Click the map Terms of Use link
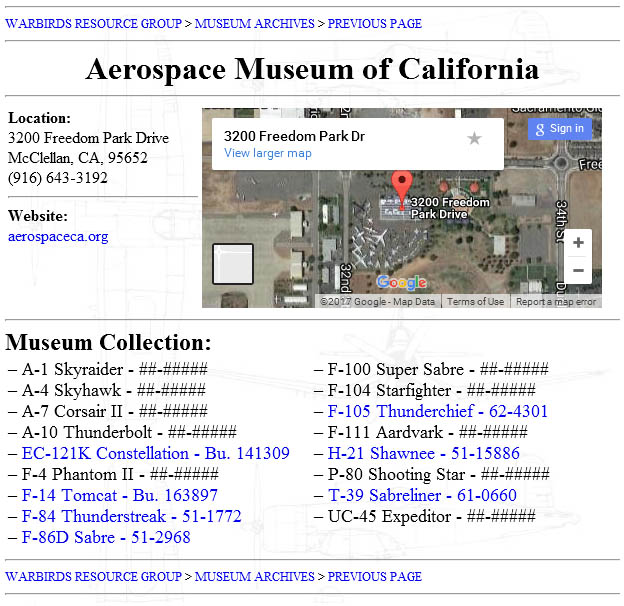624x606 pixels. [x=475, y=302]
